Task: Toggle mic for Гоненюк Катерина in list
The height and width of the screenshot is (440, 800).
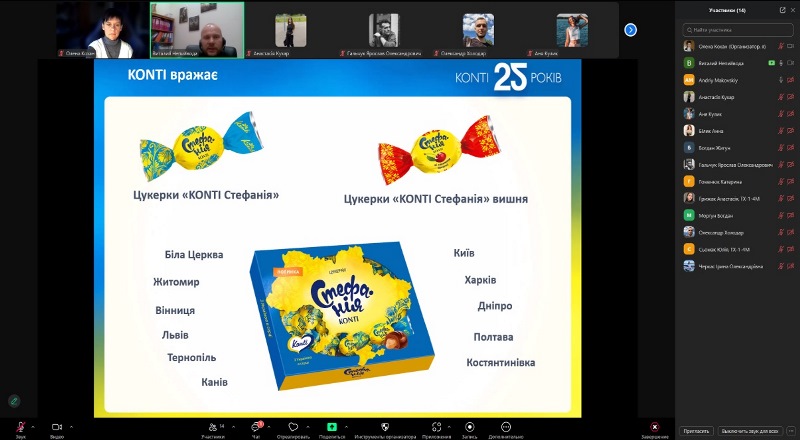Action: 781,181
